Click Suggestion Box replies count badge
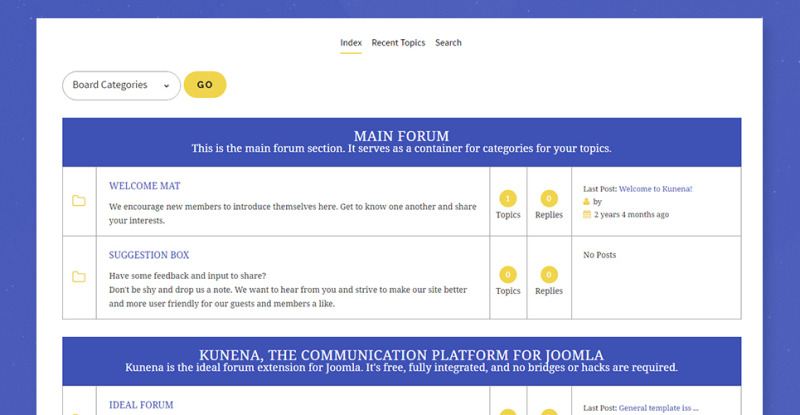 pyautogui.click(x=549, y=275)
